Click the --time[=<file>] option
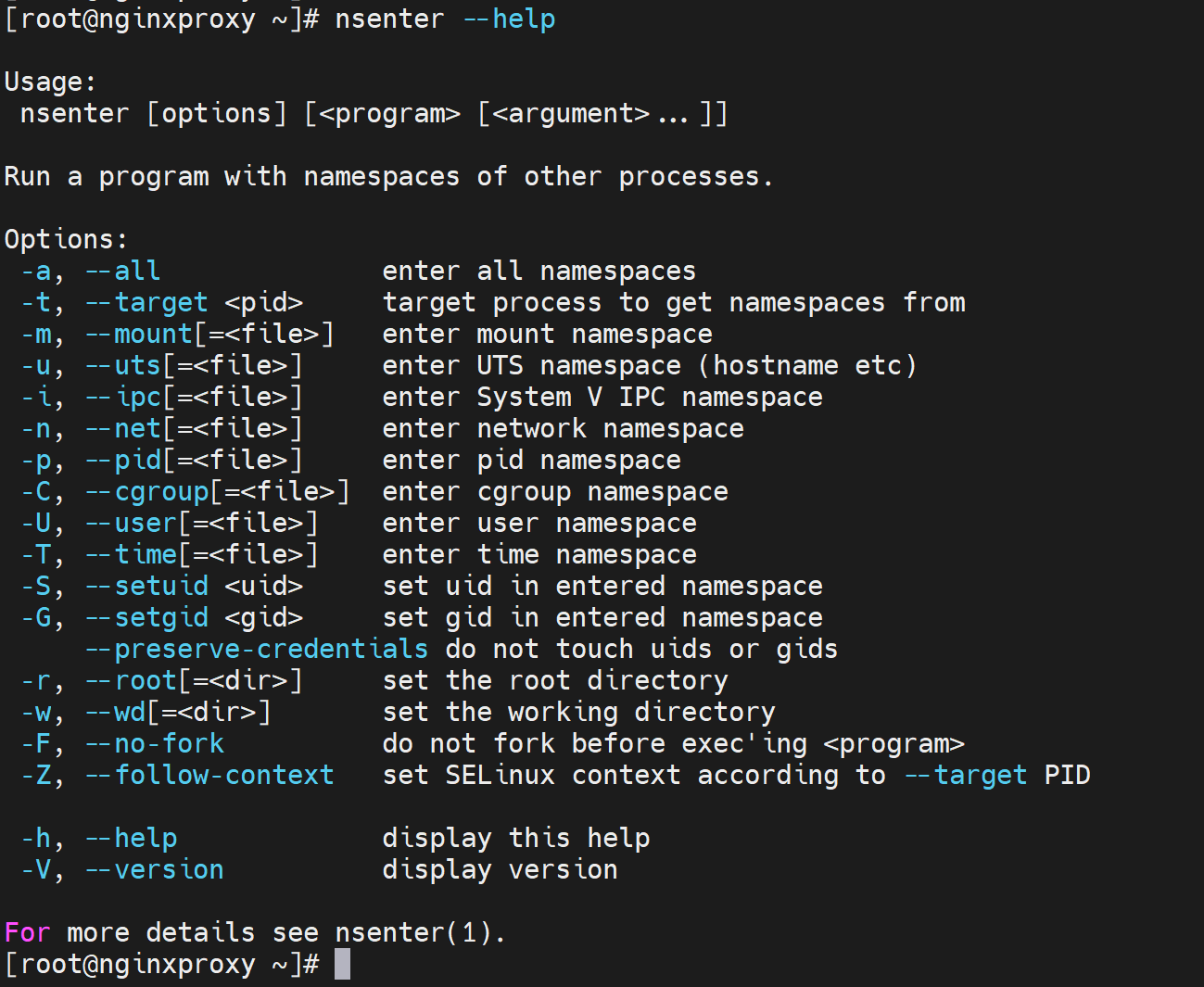Viewport: 1204px width, 987px height. pos(201,554)
